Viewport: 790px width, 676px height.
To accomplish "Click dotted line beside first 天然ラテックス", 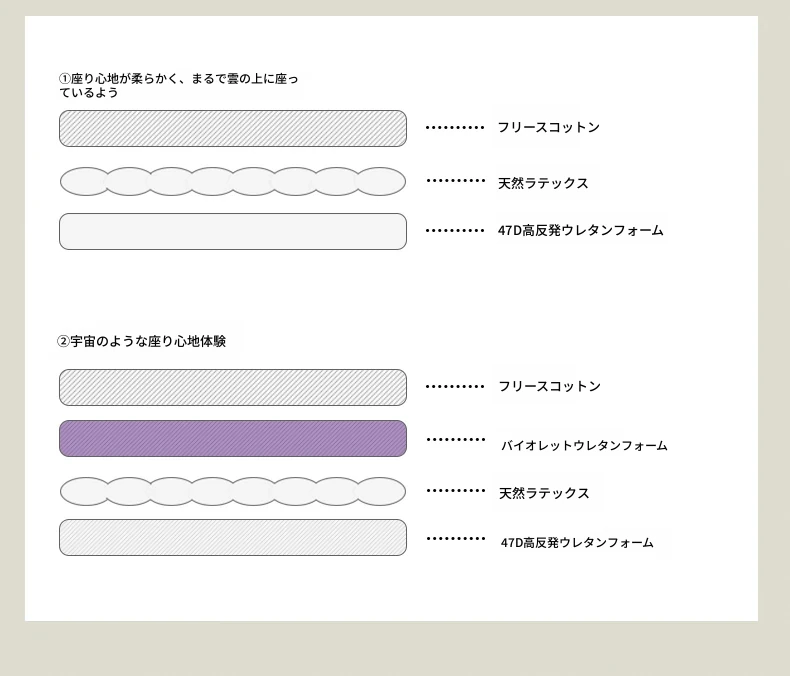I will coord(455,180).
